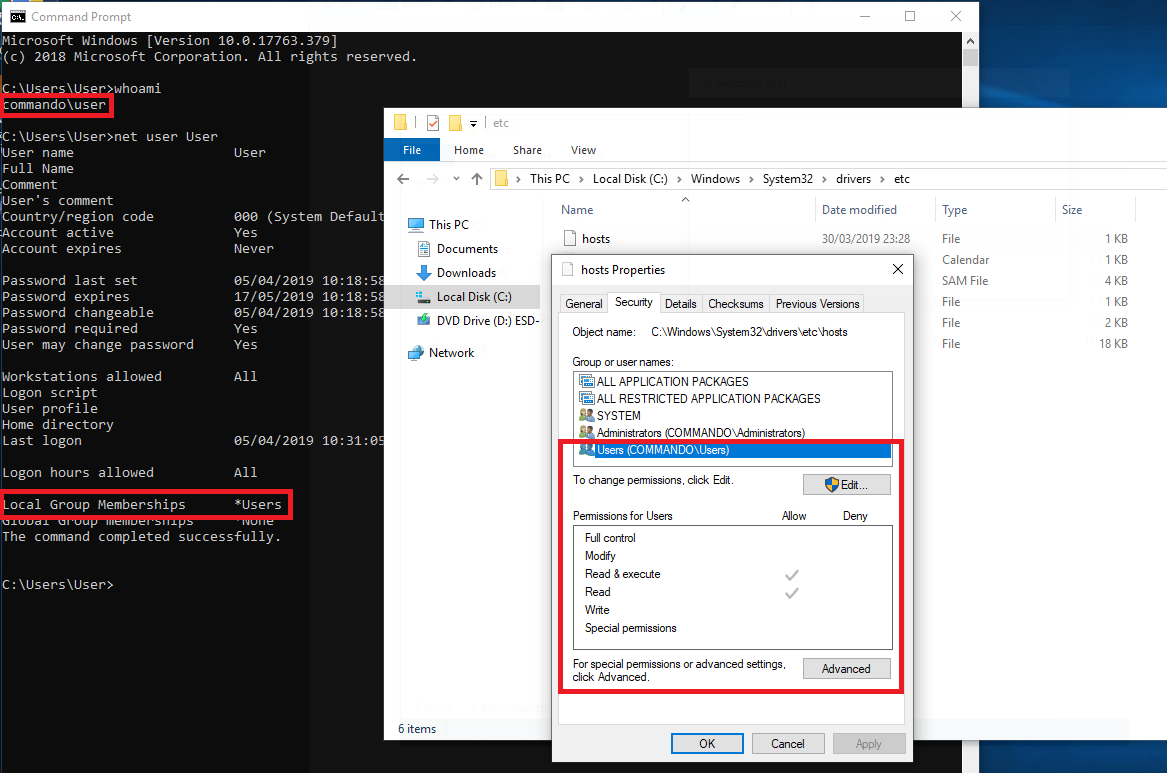Switch to the Details tab
This screenshot has height=773, width=1167.
680,304
